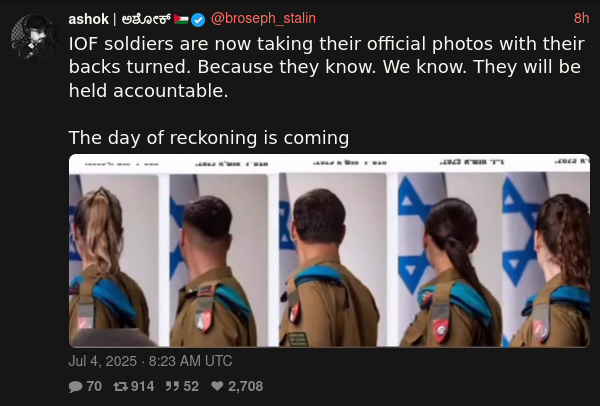Open the ashok display name link

(88, 19)
